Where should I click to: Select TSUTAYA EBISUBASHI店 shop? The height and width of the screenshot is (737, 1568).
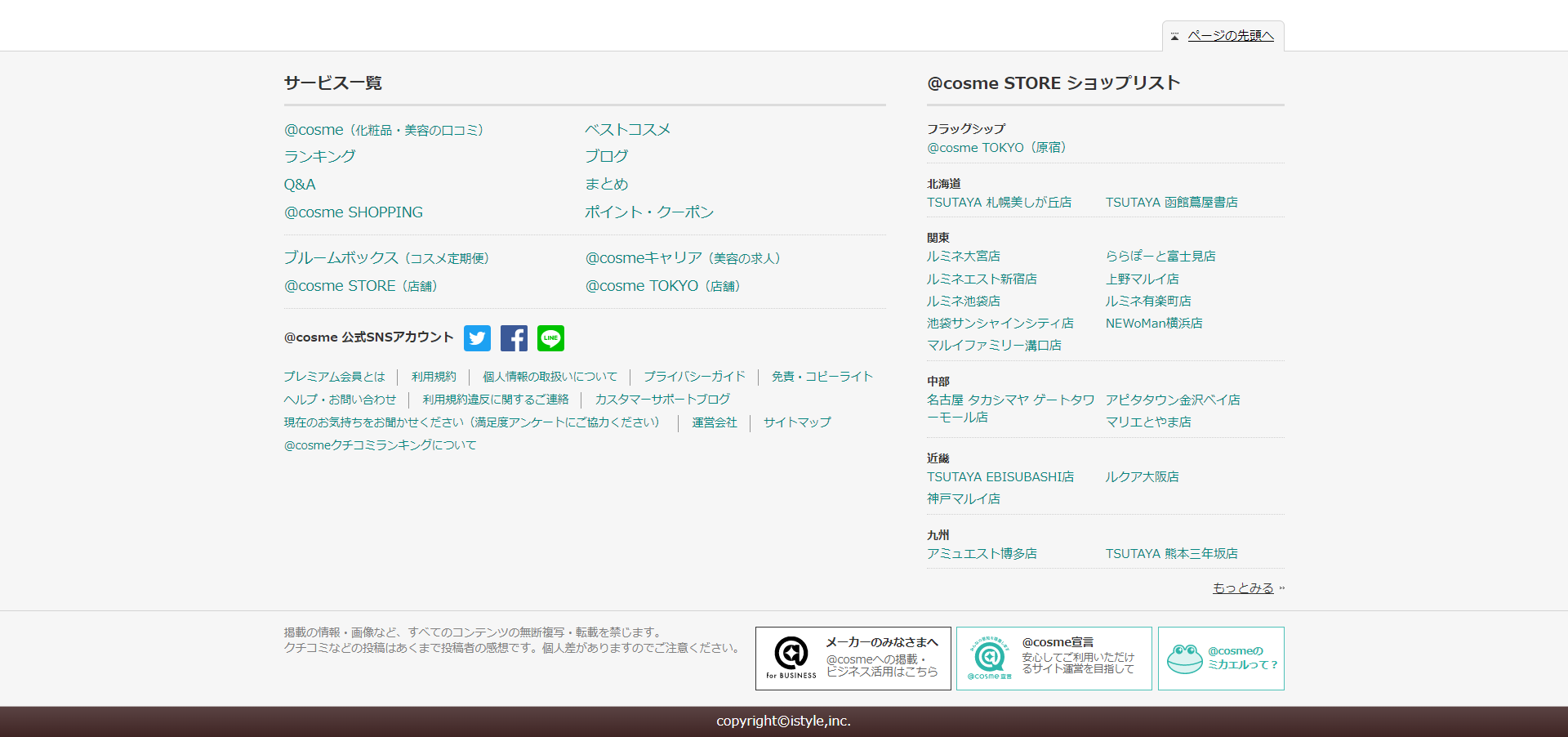click(x=1000, y=477)
